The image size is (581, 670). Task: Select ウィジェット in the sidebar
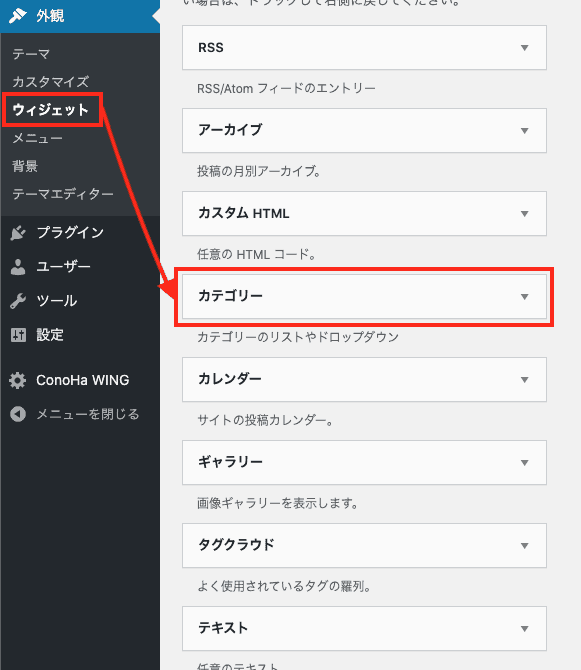point(50,110)
